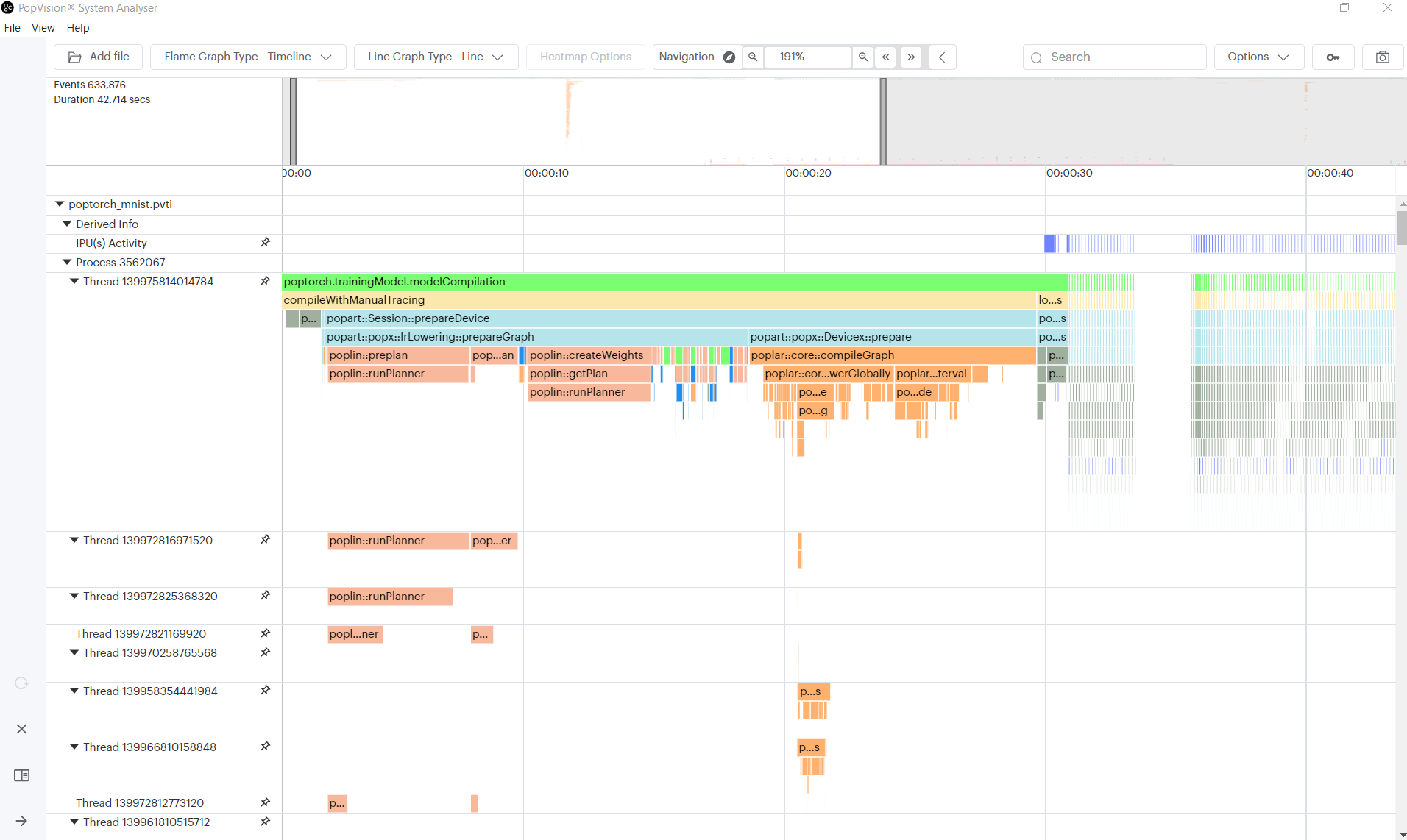This screenshot has width=1407, height=840.
Task: Click the key icon button
Action: coord(1333,57)
